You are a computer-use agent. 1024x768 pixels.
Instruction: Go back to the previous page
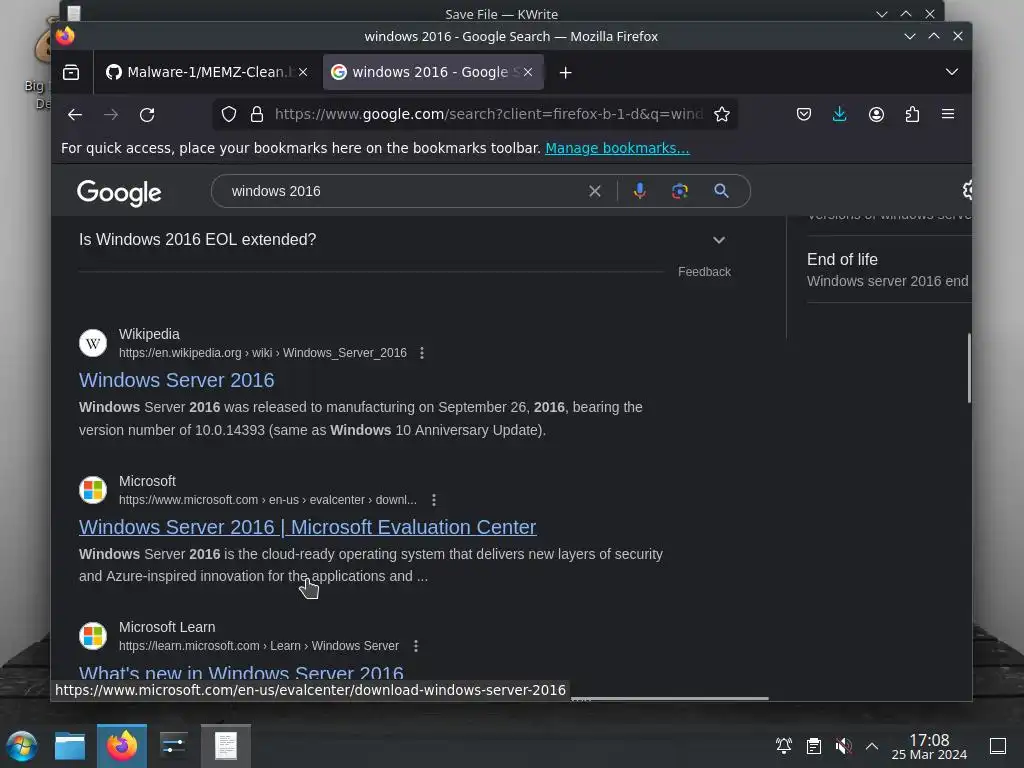[x=75, y=115]
